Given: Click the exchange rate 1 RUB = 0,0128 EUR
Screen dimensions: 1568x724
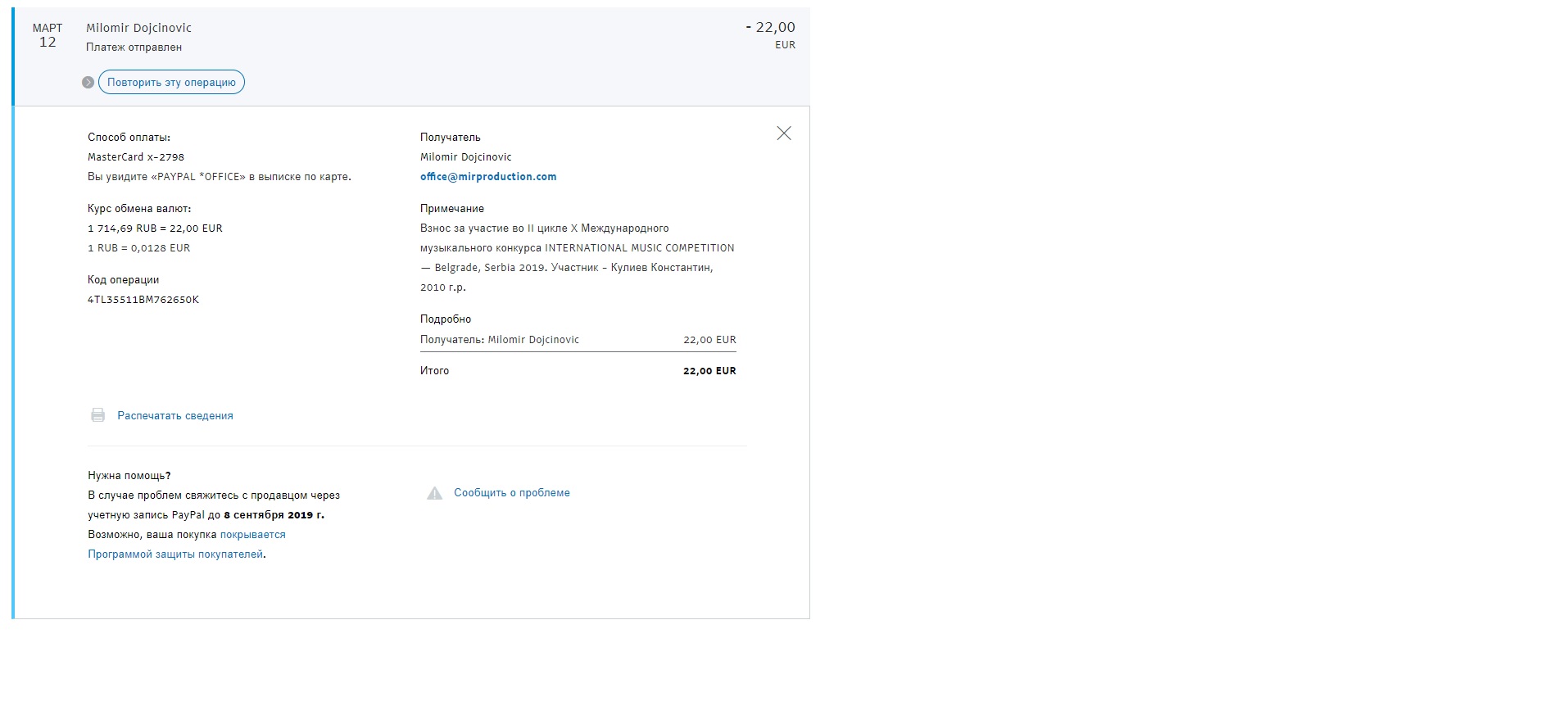Looking at the screenshot, I should pyautogui.click(x=138, y=248).
